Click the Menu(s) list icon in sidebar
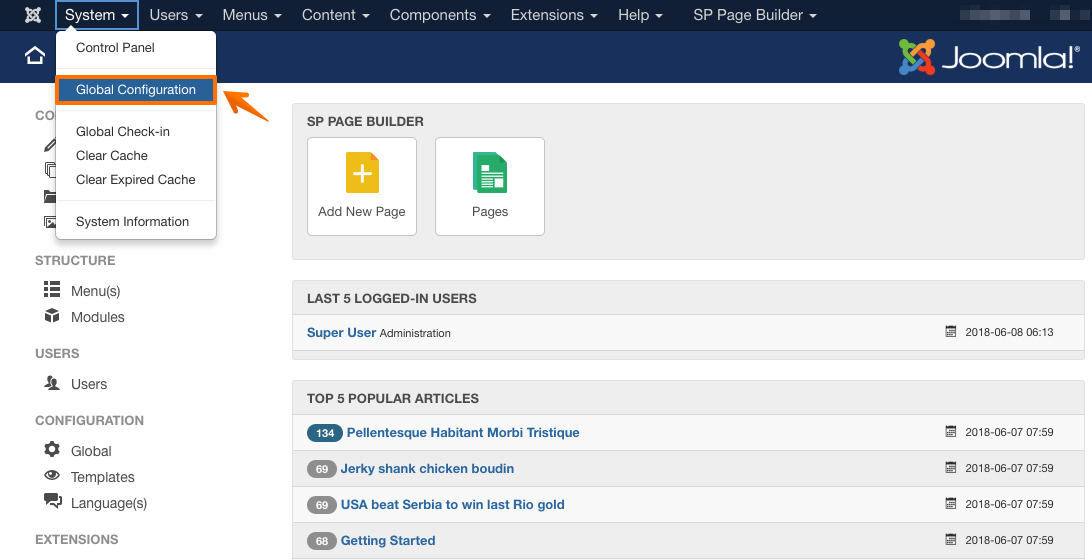The height and width of the screenshot is (560, 1092). (x=52, y=290)
